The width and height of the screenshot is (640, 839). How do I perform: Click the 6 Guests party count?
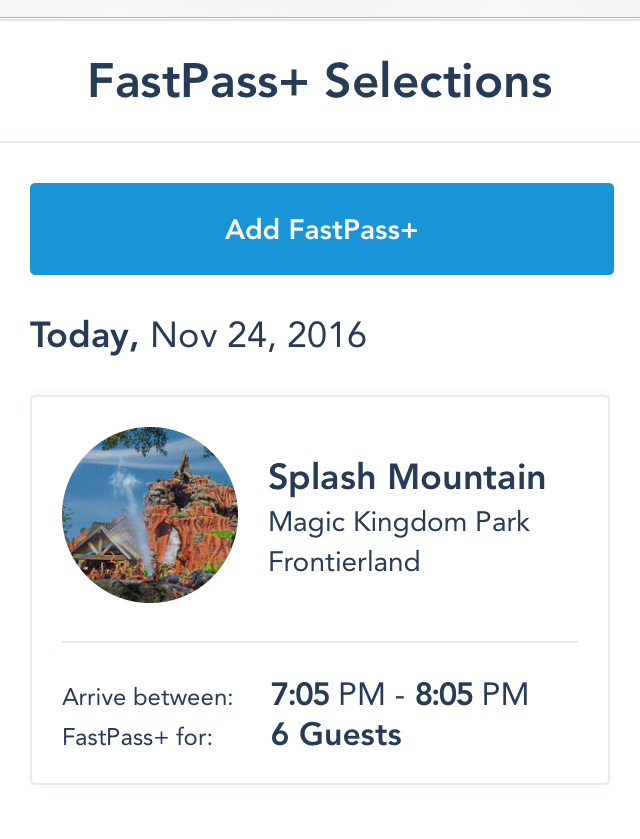[x=336, y=734]
